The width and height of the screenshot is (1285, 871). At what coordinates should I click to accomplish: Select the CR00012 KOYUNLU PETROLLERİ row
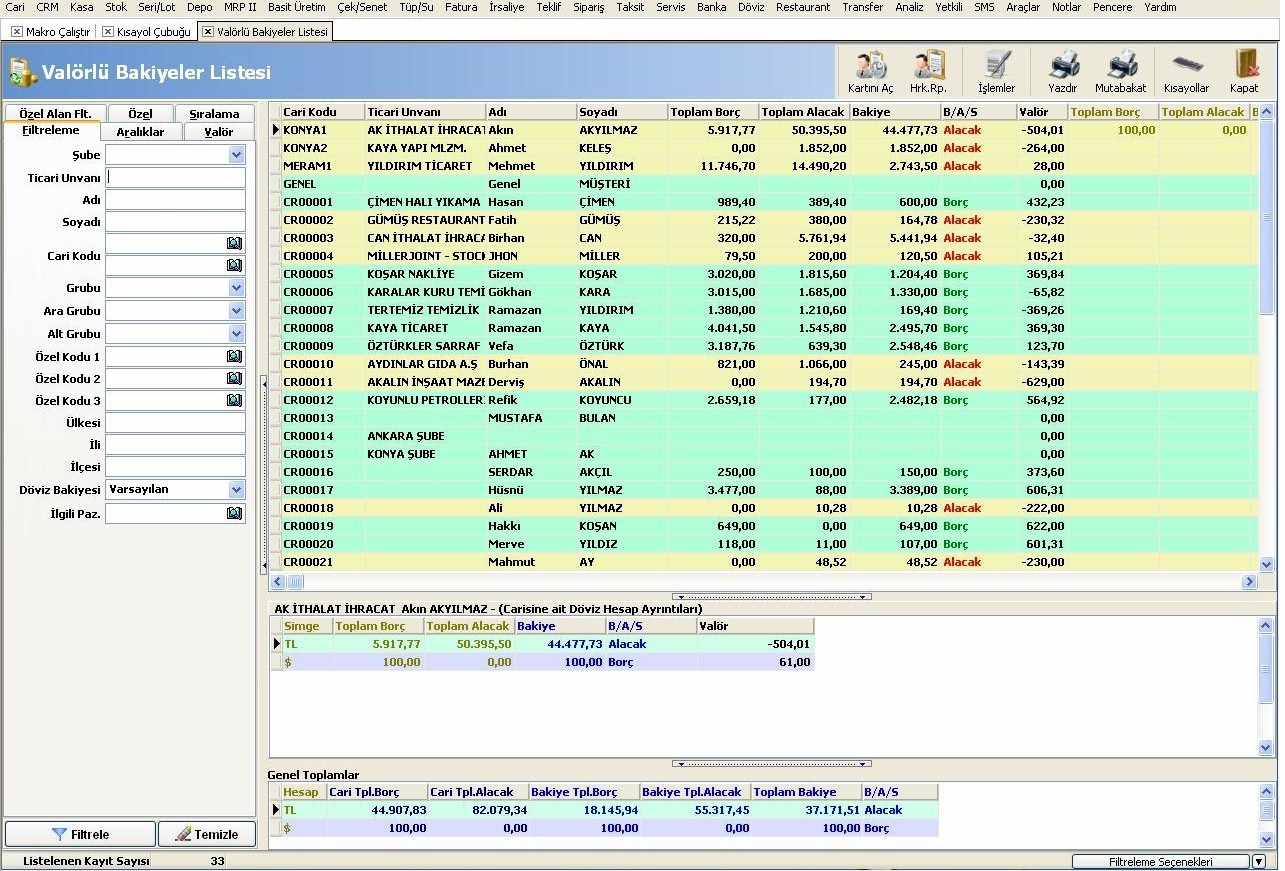click(x=763, y=400)
